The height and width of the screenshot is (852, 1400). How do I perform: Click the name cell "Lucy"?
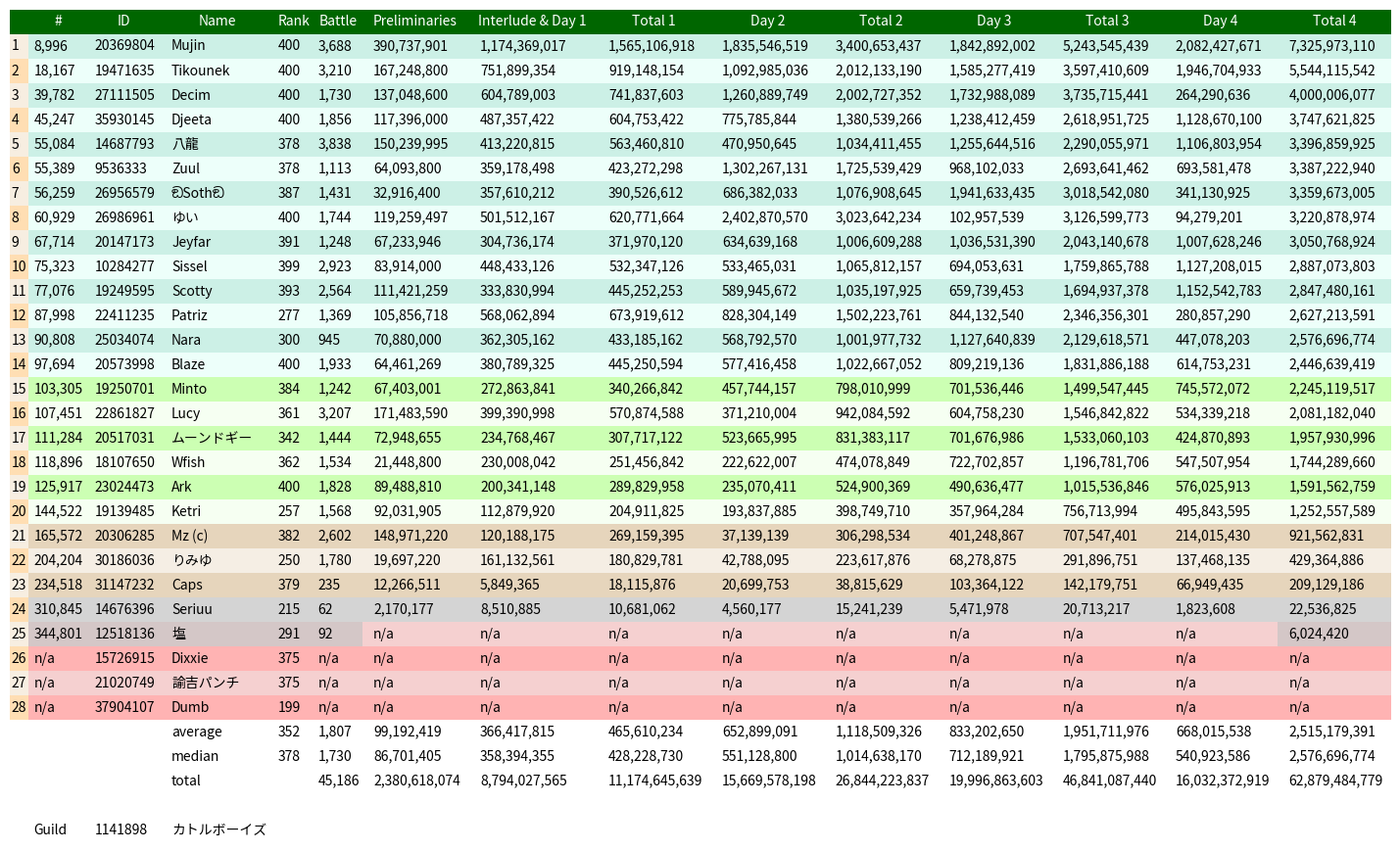tap(186, 413)
